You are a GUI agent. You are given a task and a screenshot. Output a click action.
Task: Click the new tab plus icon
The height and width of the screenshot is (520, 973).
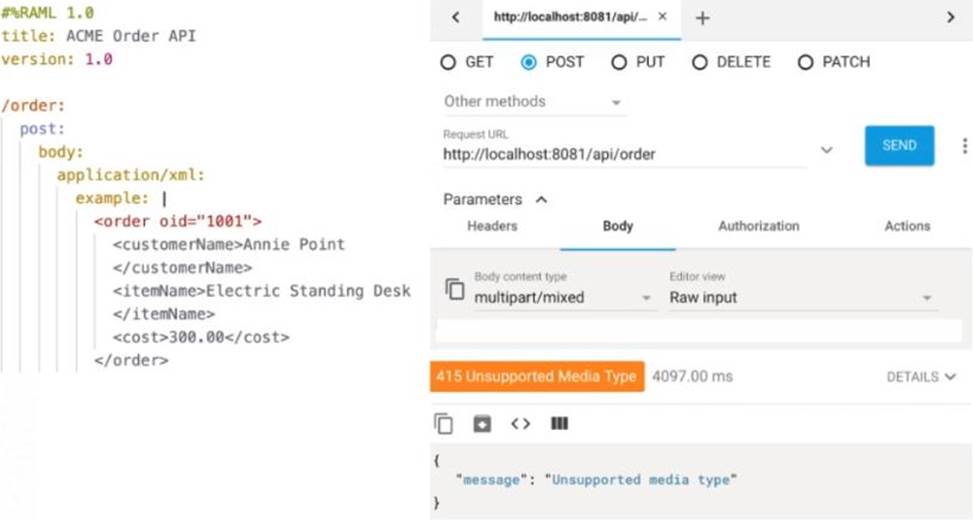pos(702,18)
